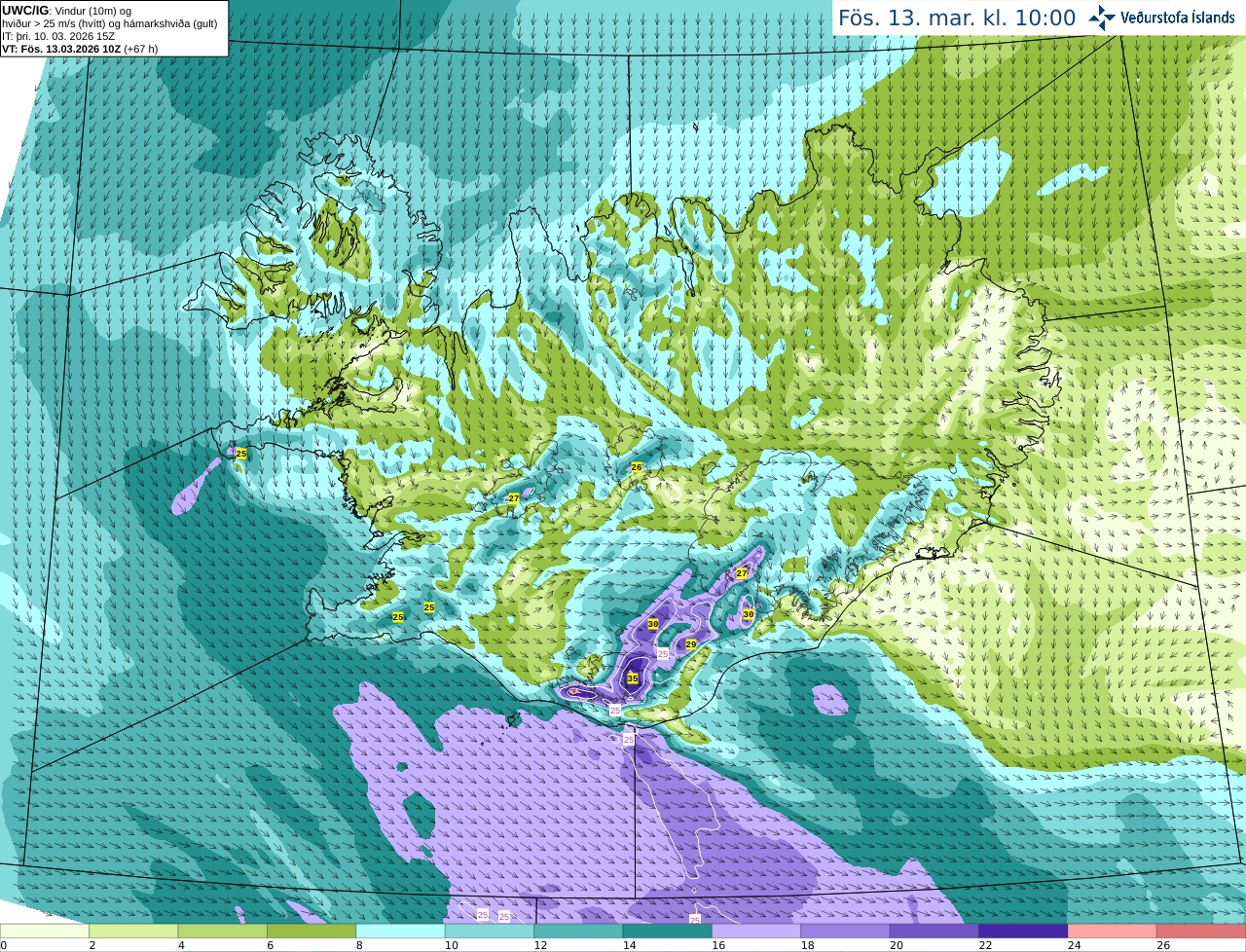Click the legend tick label 0
Image resolution: width=1246 pixels, height=952 pixels.
pyautogui.click(x=3, y=945)
